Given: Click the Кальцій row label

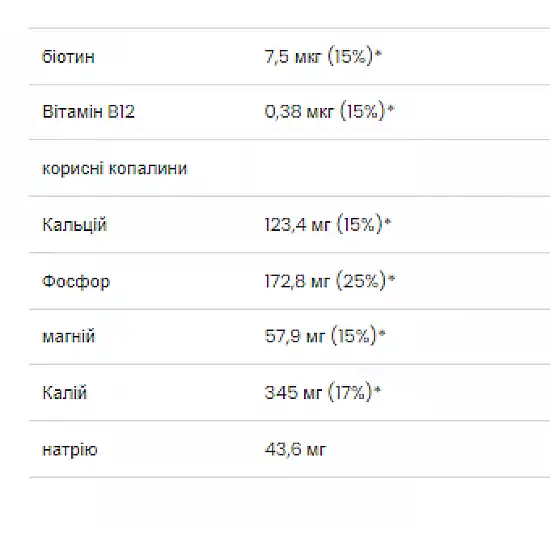Looking at the screenshot, I should (x=74, y=224).
